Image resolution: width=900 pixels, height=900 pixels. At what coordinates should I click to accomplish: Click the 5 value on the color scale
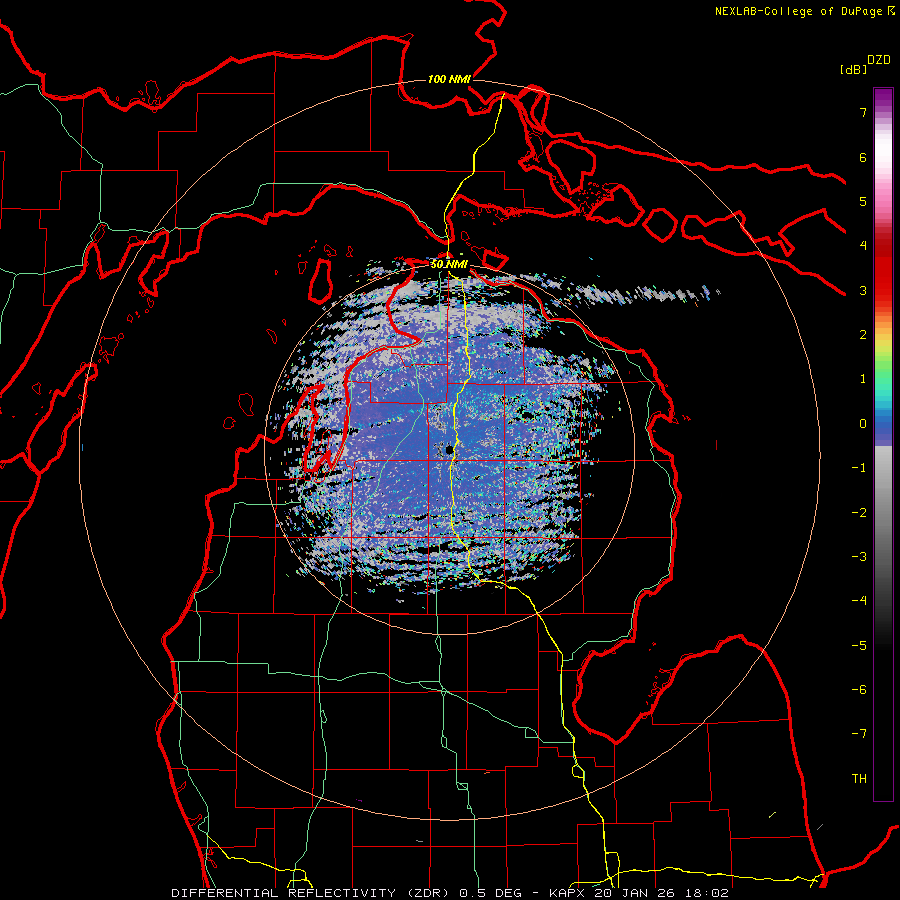coord(863,201)
